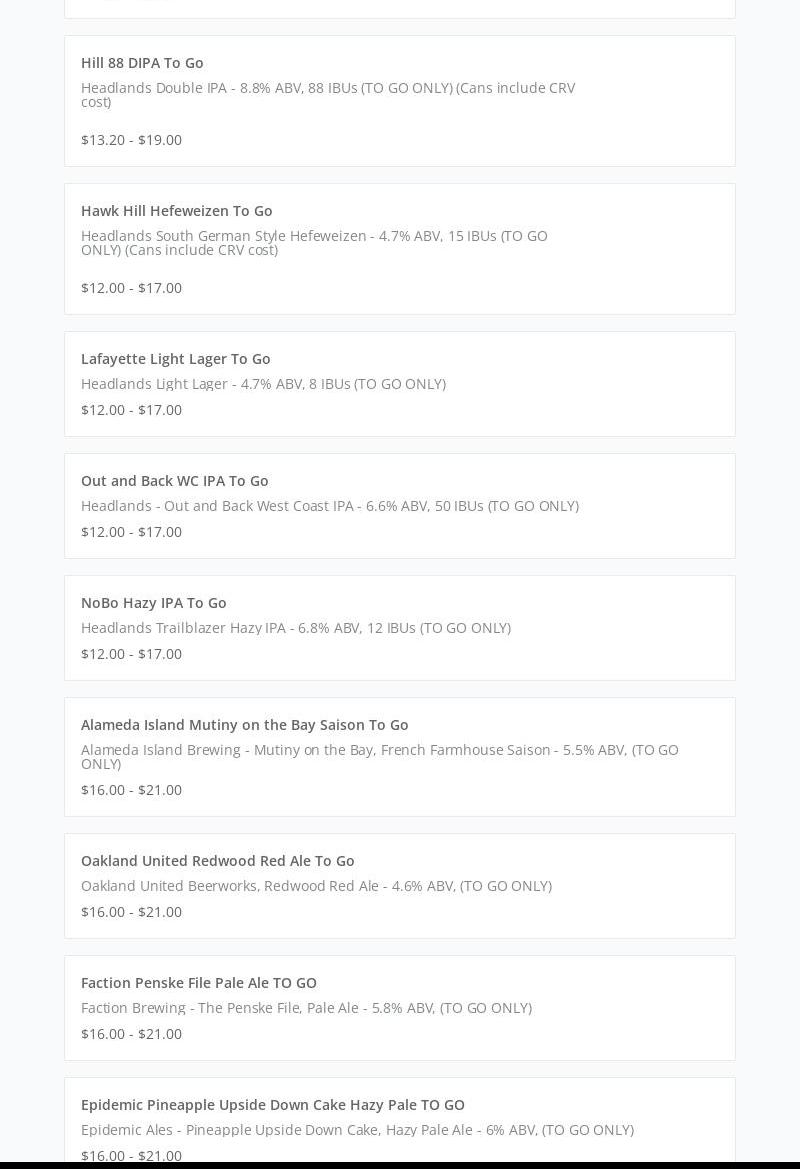The width and height of the screenshot is (800, 1169).
Task: Select Lafayette Light Lager To Go
Action: 175,359
